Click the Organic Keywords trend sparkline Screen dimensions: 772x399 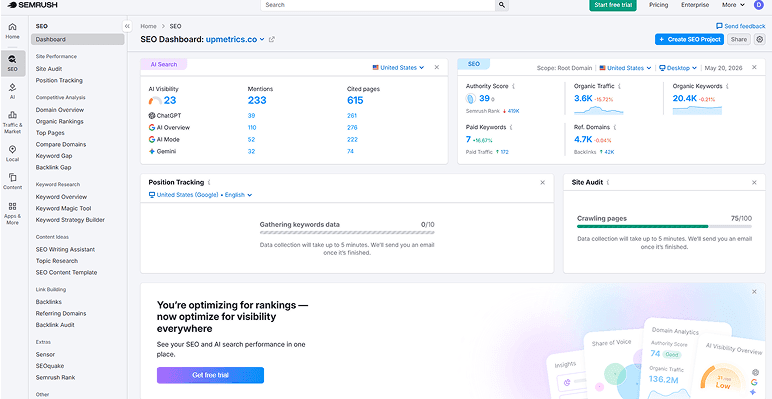point(697,110)
